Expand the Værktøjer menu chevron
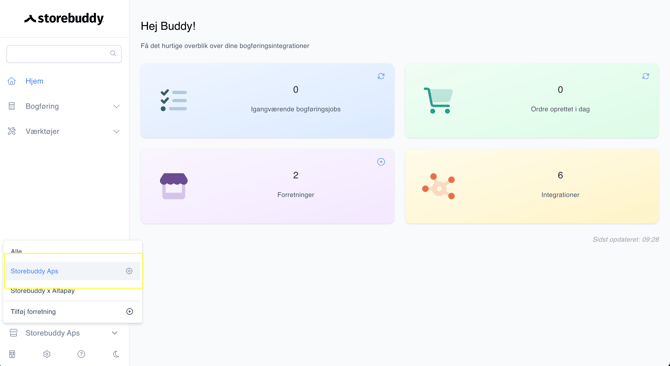 [116, 132]
